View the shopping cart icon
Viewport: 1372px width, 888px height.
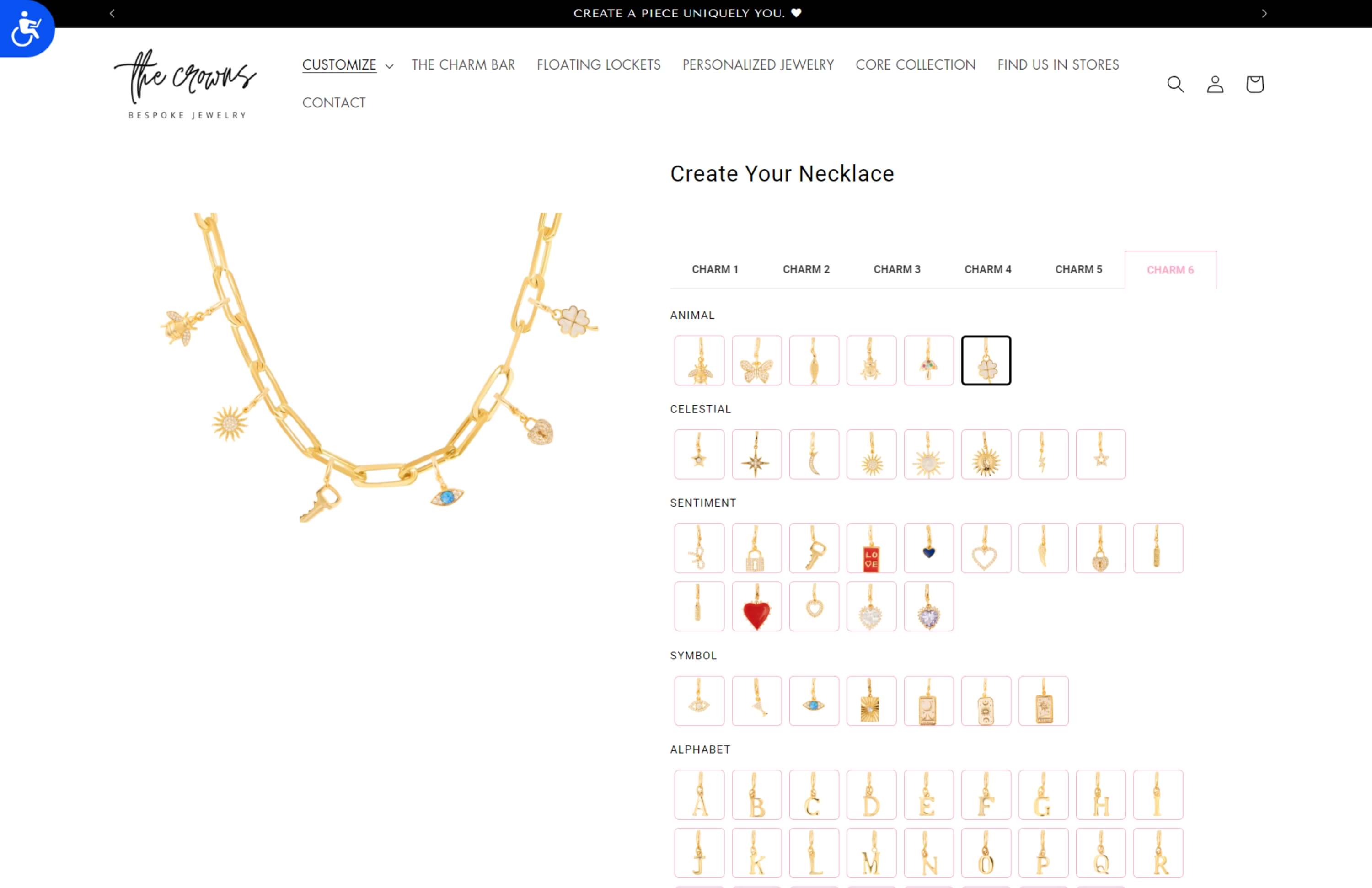[1254, 84]
